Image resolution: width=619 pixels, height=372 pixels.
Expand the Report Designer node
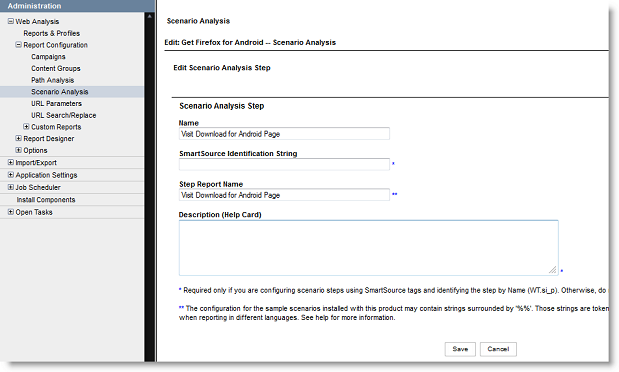point(18,138)
